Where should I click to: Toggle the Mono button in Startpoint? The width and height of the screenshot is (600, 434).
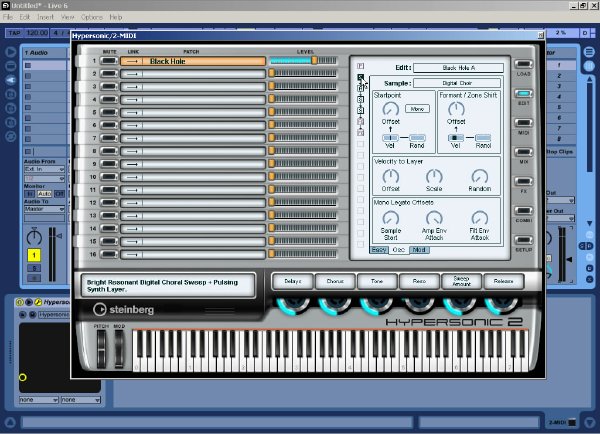417,109
